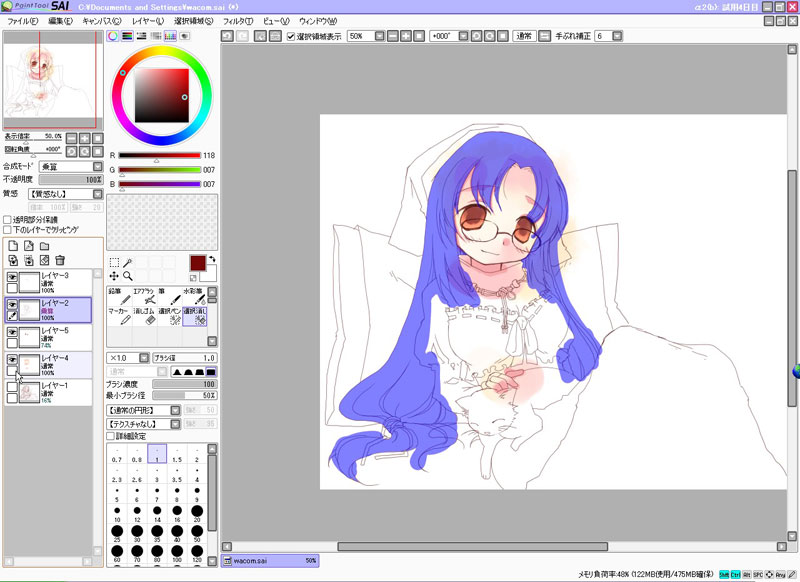The height and width of the screenshot is (582, 800).
Task: Open the 選択領域(S) menu
Action: 193,21
